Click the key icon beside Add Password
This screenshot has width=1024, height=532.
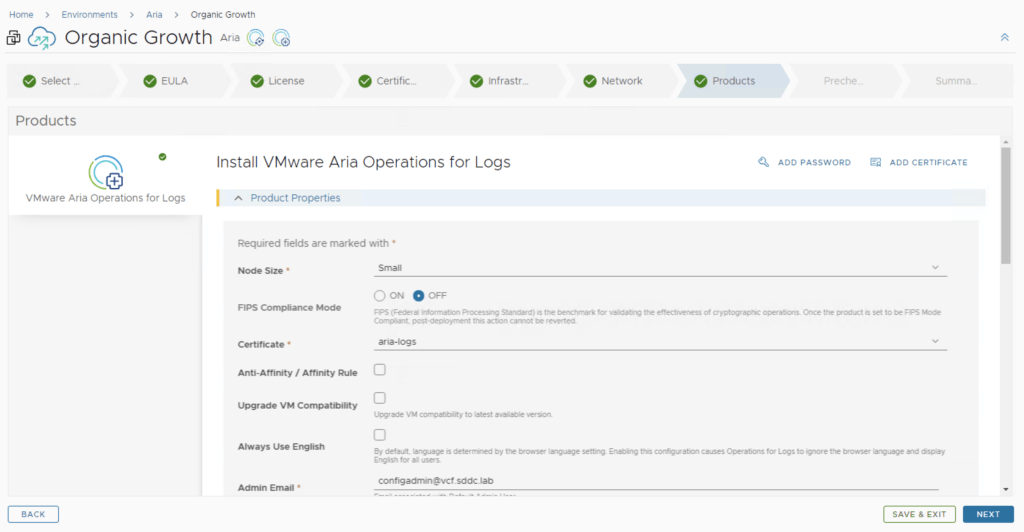pos(764,162)
